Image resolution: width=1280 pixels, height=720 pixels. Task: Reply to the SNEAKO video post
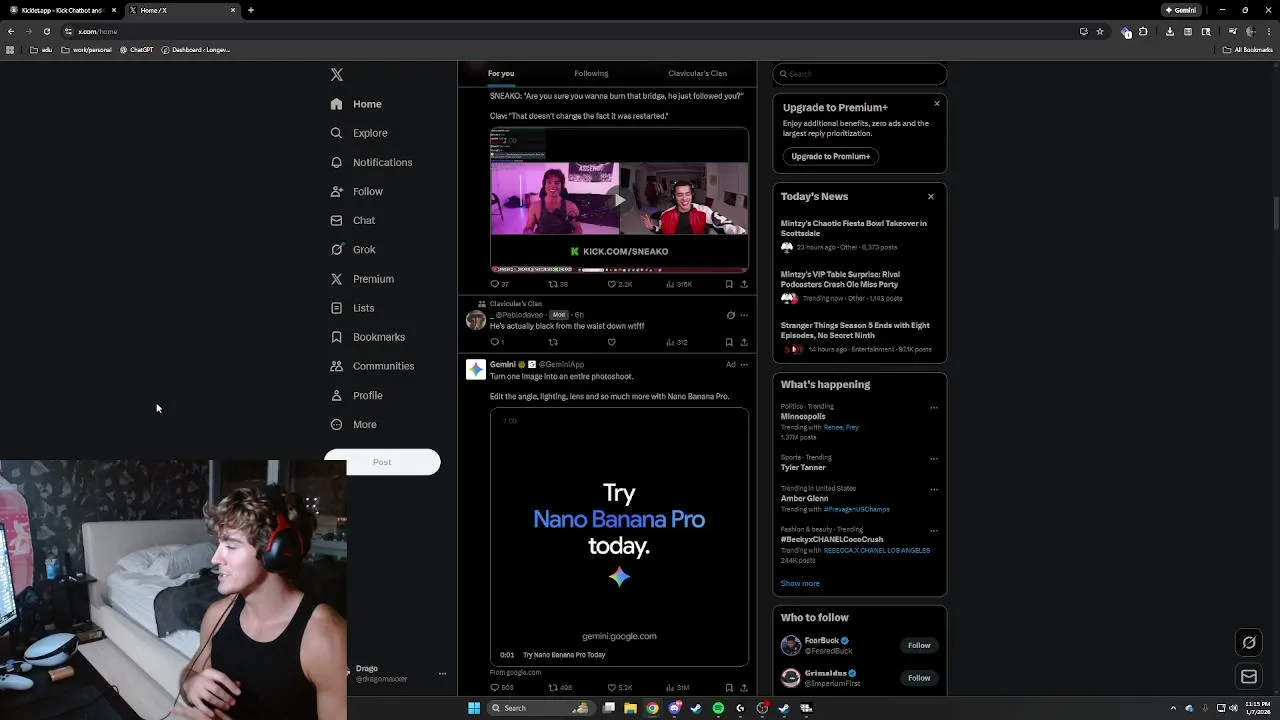coord(495,284)
